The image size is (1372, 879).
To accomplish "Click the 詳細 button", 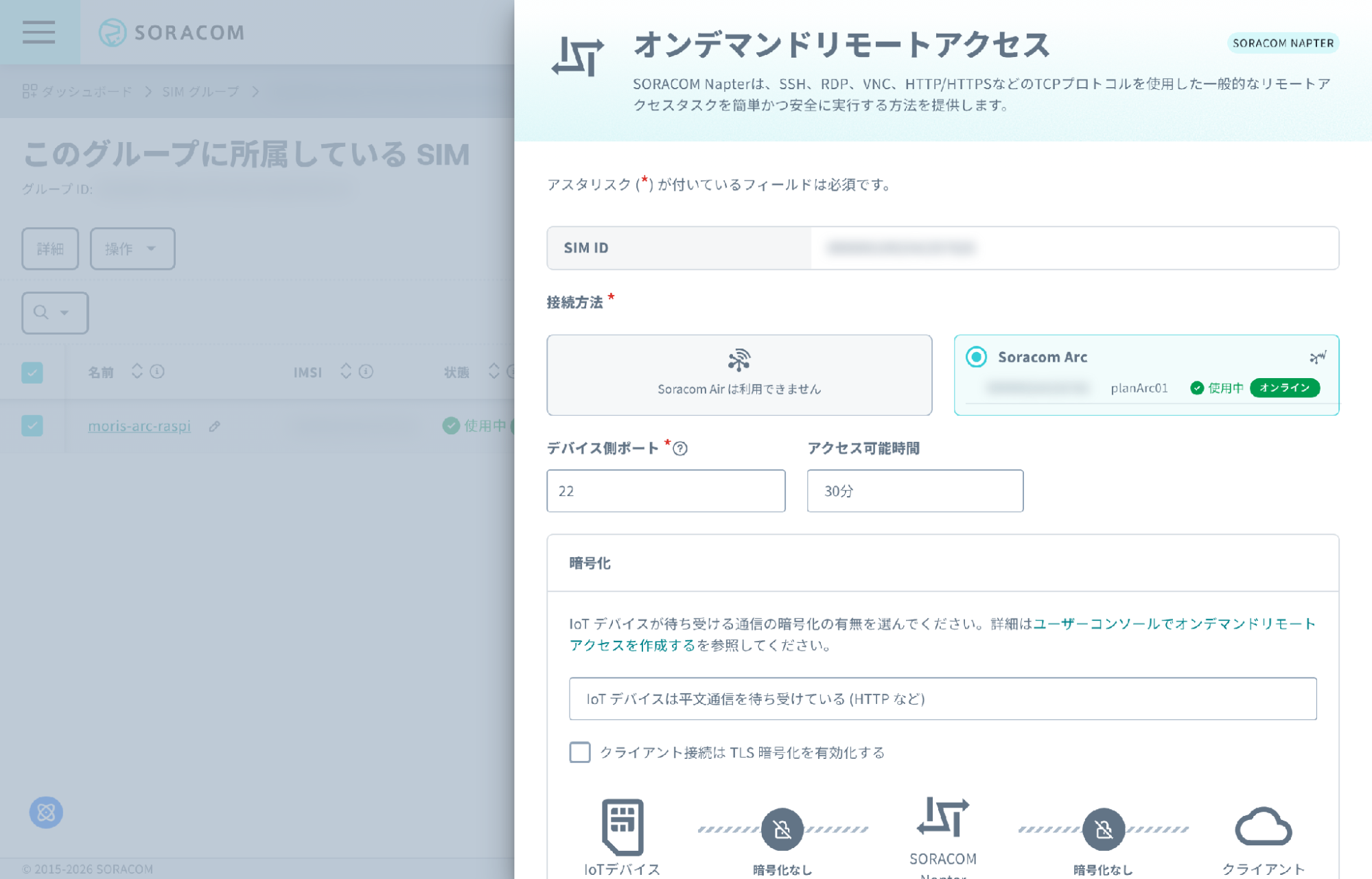I will click(50, 248).
